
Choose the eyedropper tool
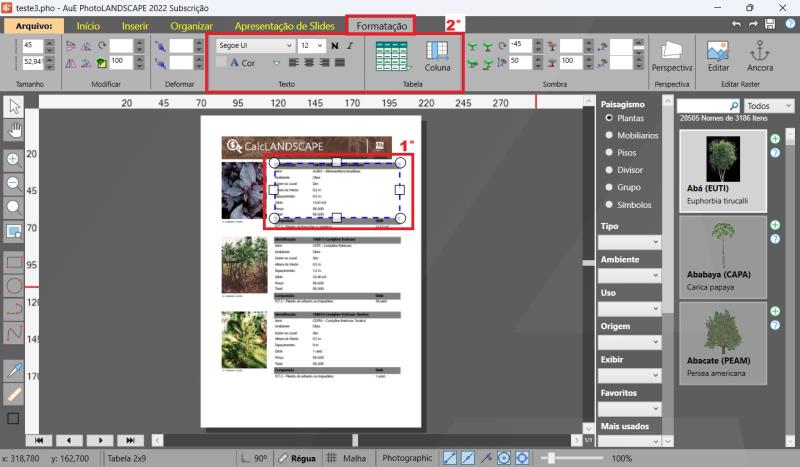click(14, 370)
